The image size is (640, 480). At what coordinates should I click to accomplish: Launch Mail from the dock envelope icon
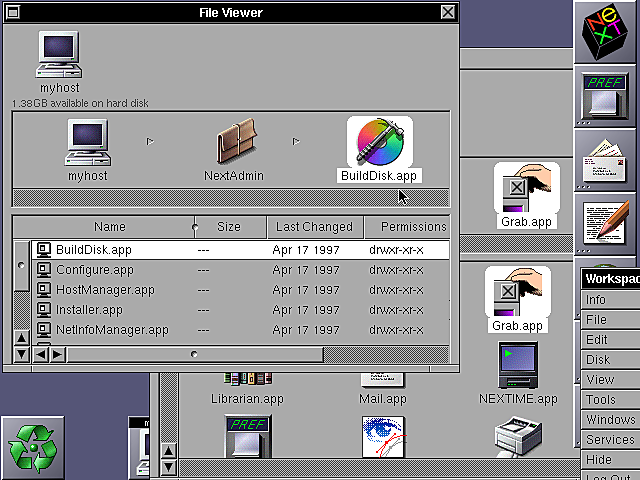605,161
